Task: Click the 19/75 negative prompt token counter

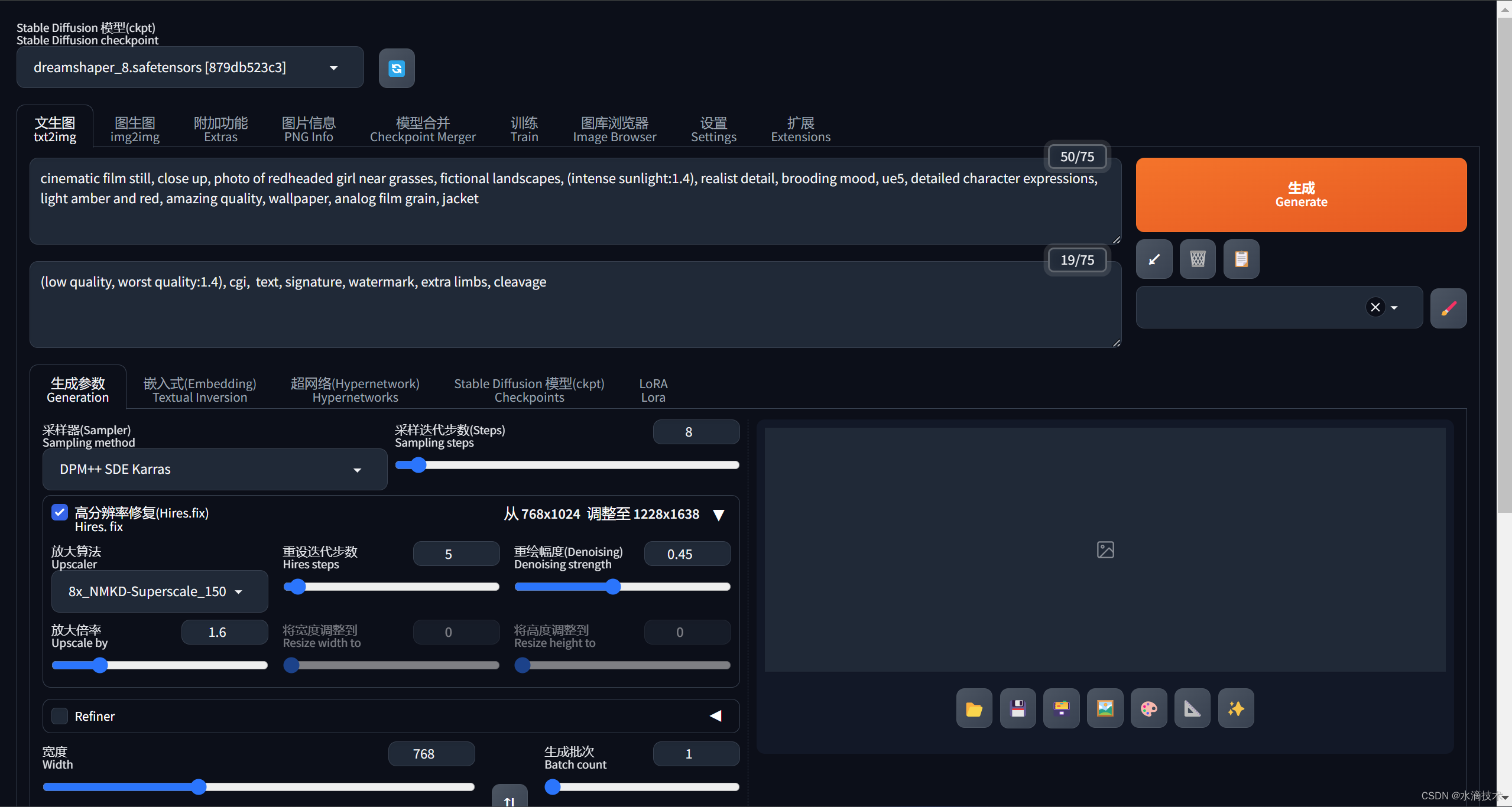Action: pyautogui.click(x=1077, y=260)
